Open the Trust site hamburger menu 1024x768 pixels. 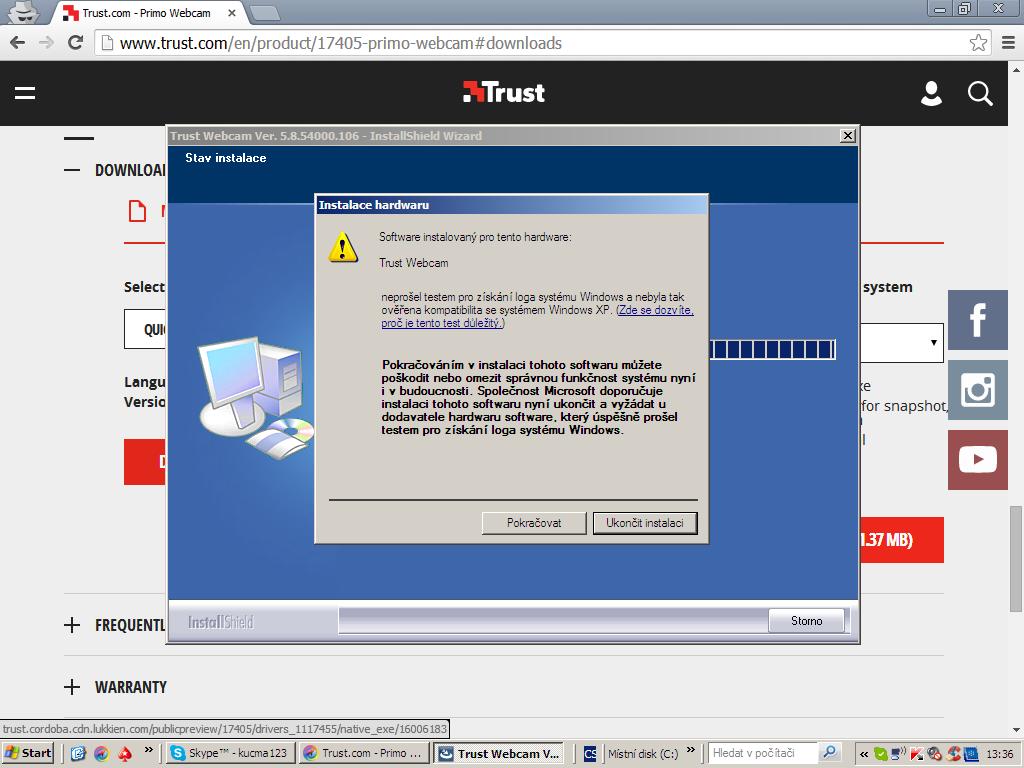(x=25, y=93)
